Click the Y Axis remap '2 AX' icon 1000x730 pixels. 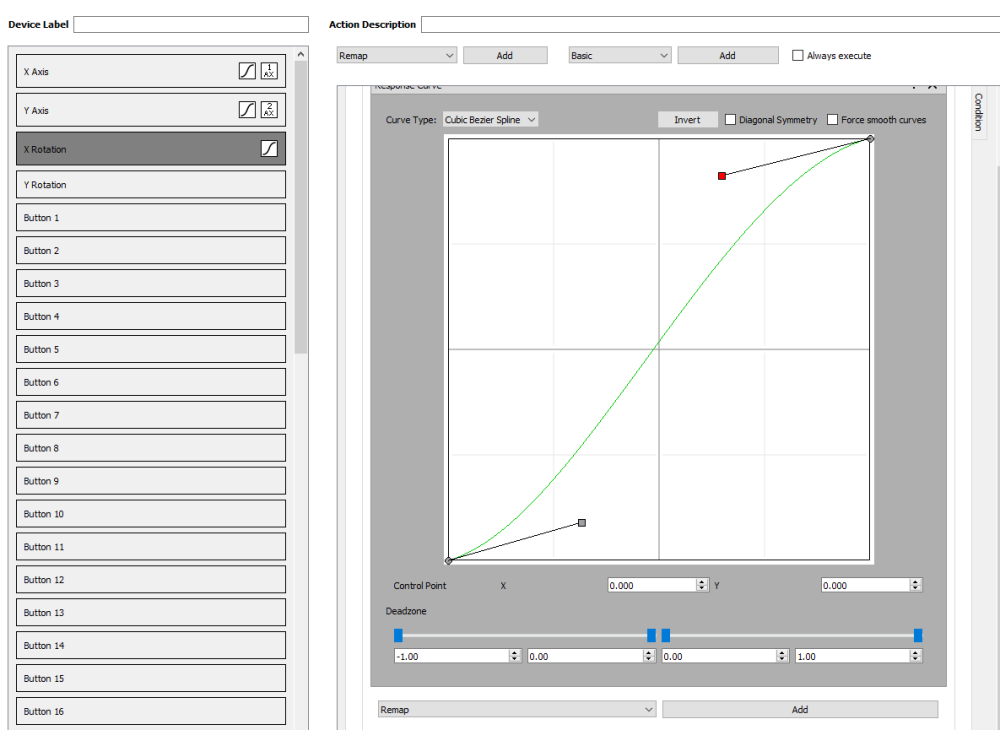[269, 110]
